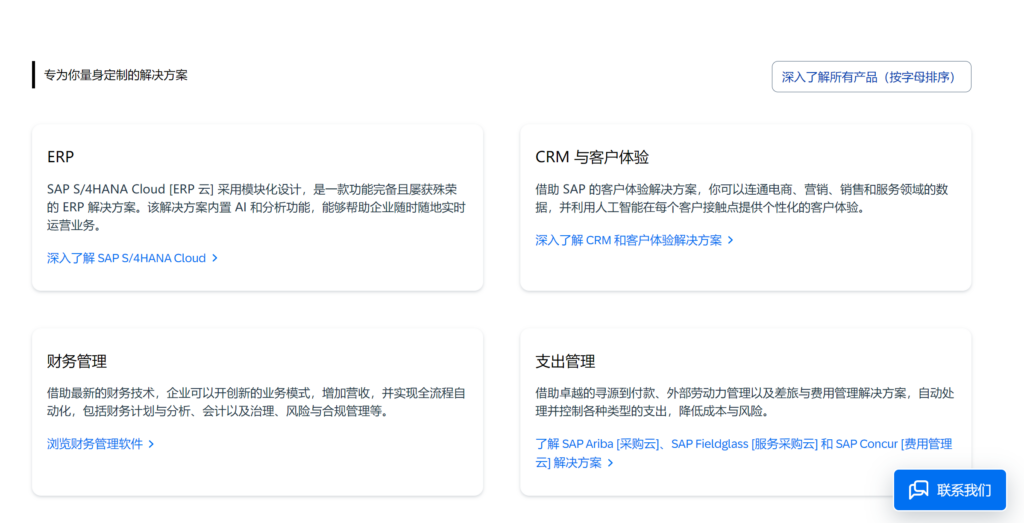Viewport: 1024px width, 523px height.
Task: Follow the 深入了解 SAP S/4HANA Cloud link
Action: point(133,258)
